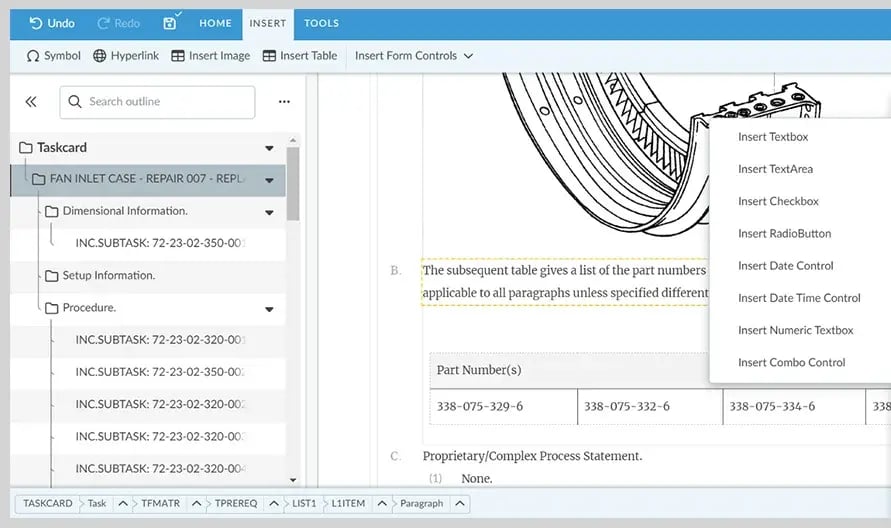Insert a Hyperlink from toolbar
Screen dimensions: 891x528
point(126,56)
